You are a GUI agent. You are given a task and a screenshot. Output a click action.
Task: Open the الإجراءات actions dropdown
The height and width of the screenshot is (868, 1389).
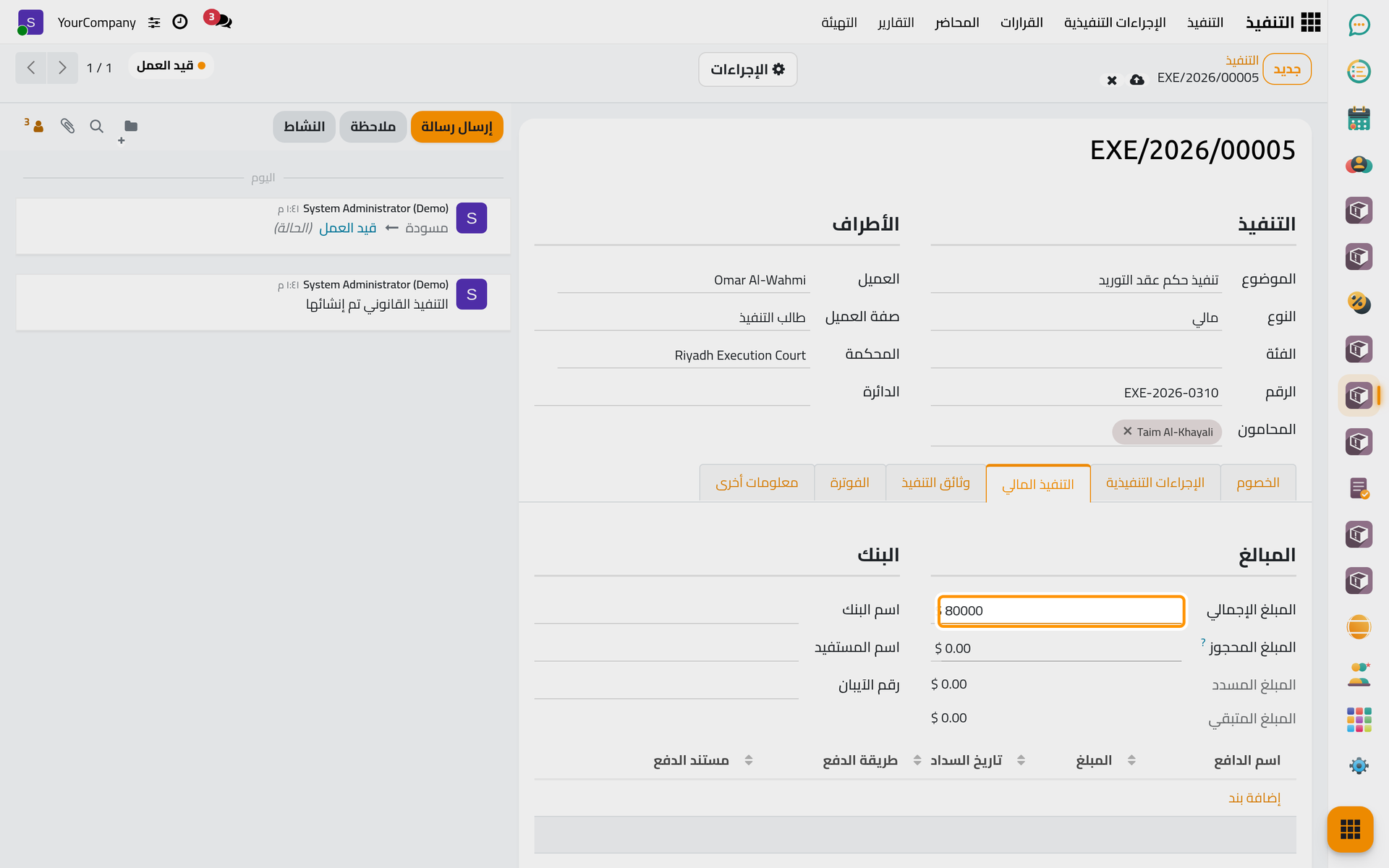tap(747, 69)
